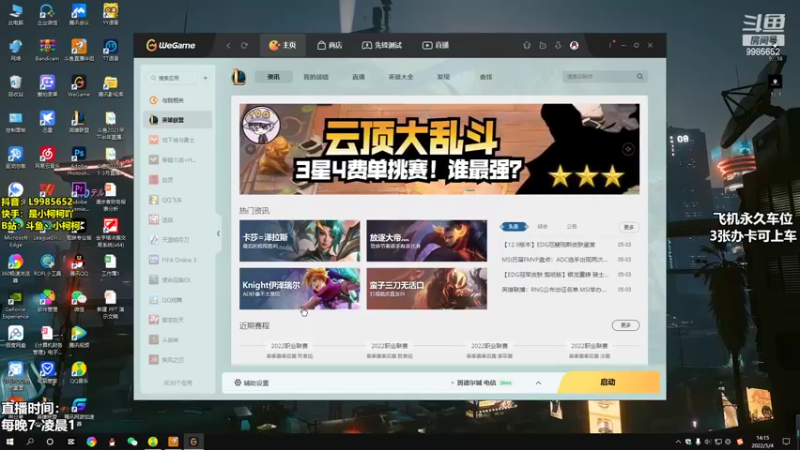Select the 综合 news filter
The image size is (800, 450).
click(x=542, y=227)
